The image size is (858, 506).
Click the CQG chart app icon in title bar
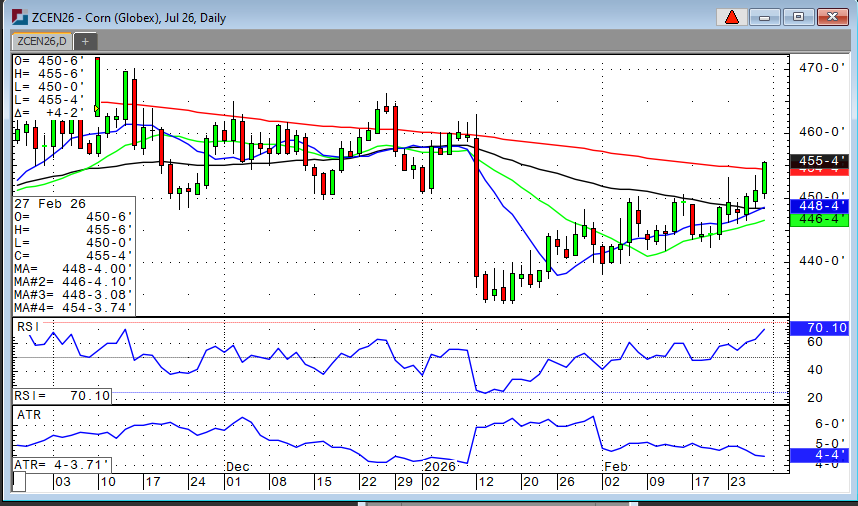click(x=19, y=17)
